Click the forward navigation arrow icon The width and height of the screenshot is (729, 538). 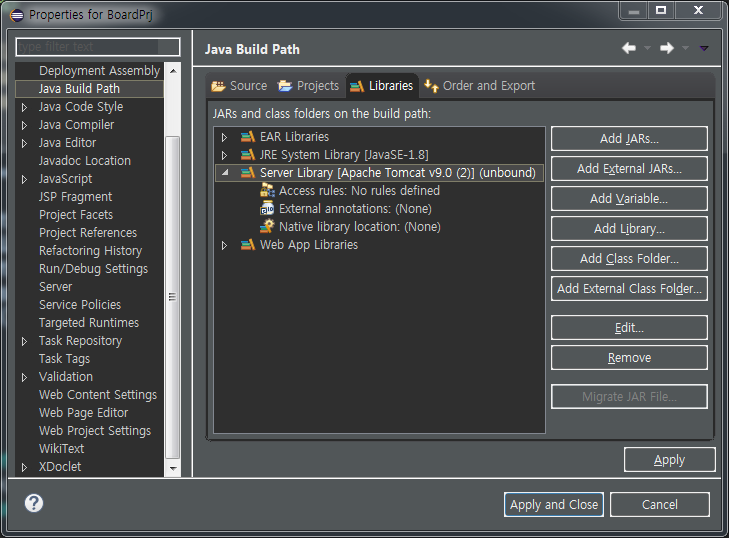coord(667,48)
